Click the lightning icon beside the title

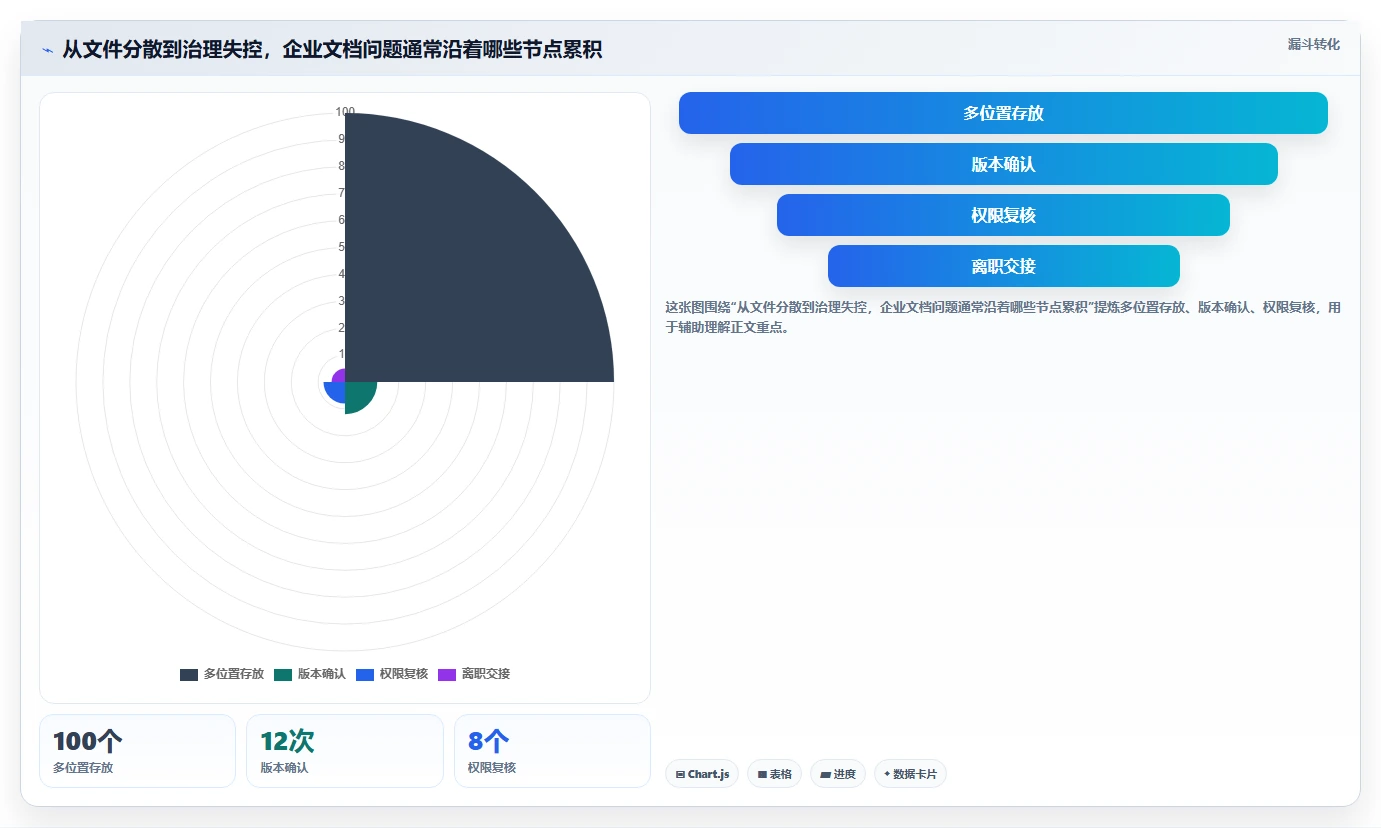47,50
